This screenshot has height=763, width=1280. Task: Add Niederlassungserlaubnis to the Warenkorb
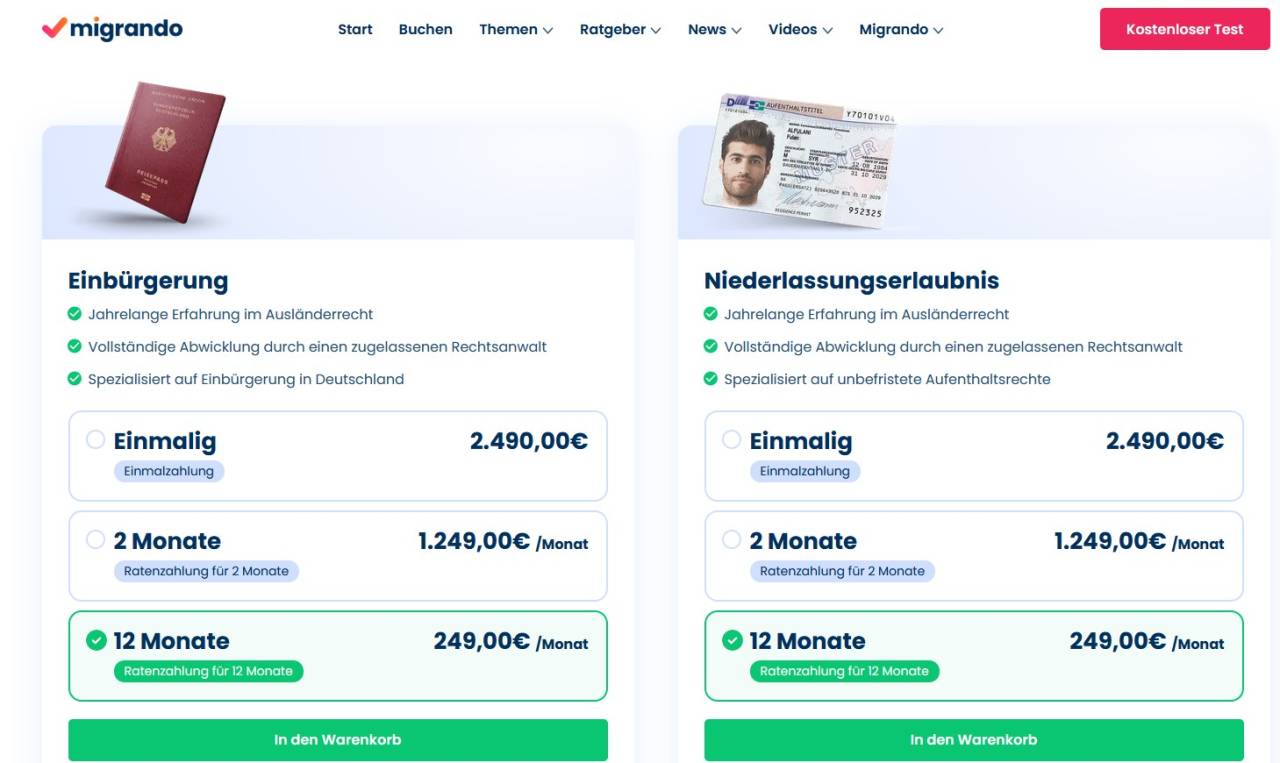click(x=974, y=740)
